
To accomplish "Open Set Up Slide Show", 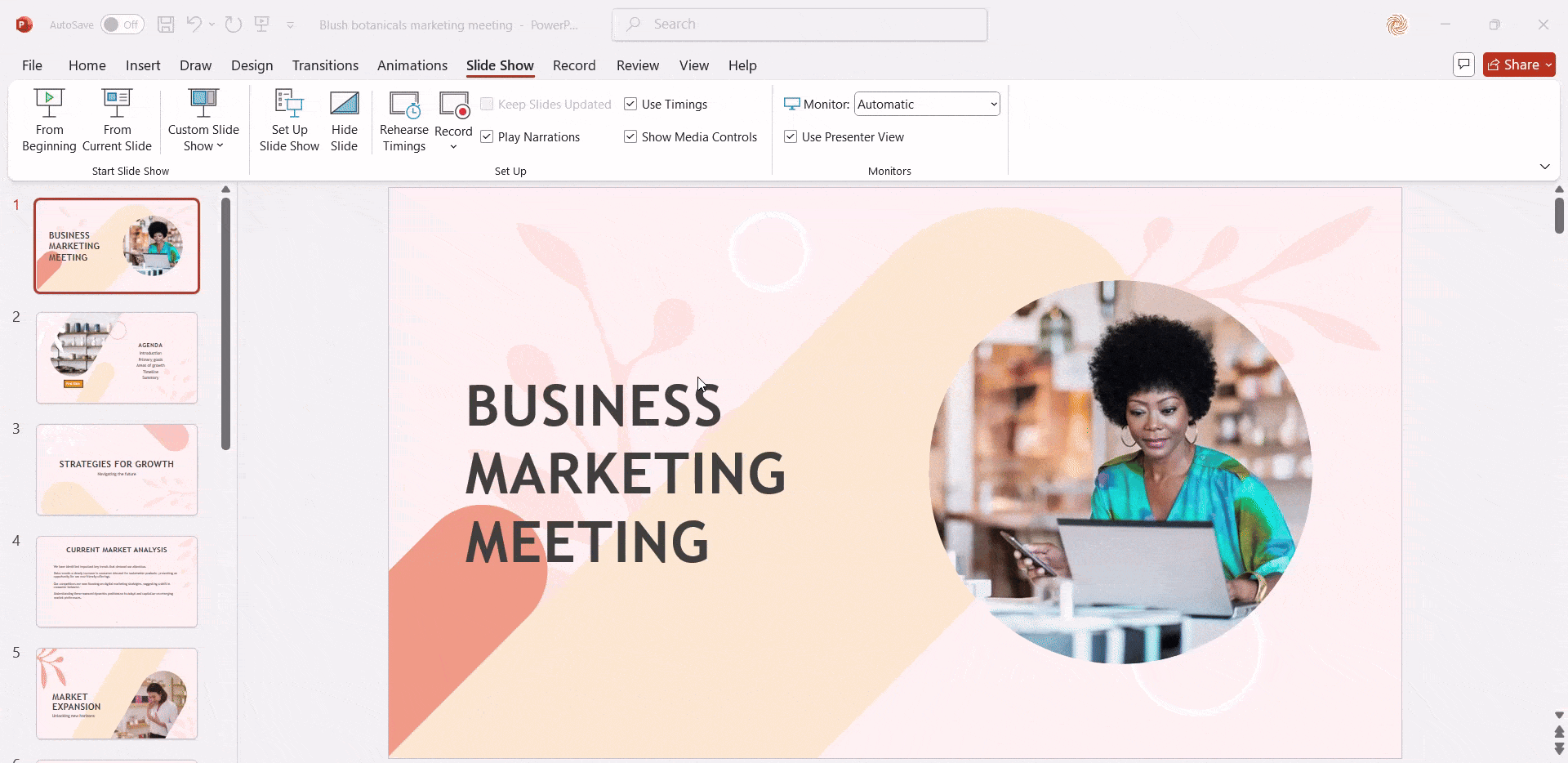I will coord(288,120).
